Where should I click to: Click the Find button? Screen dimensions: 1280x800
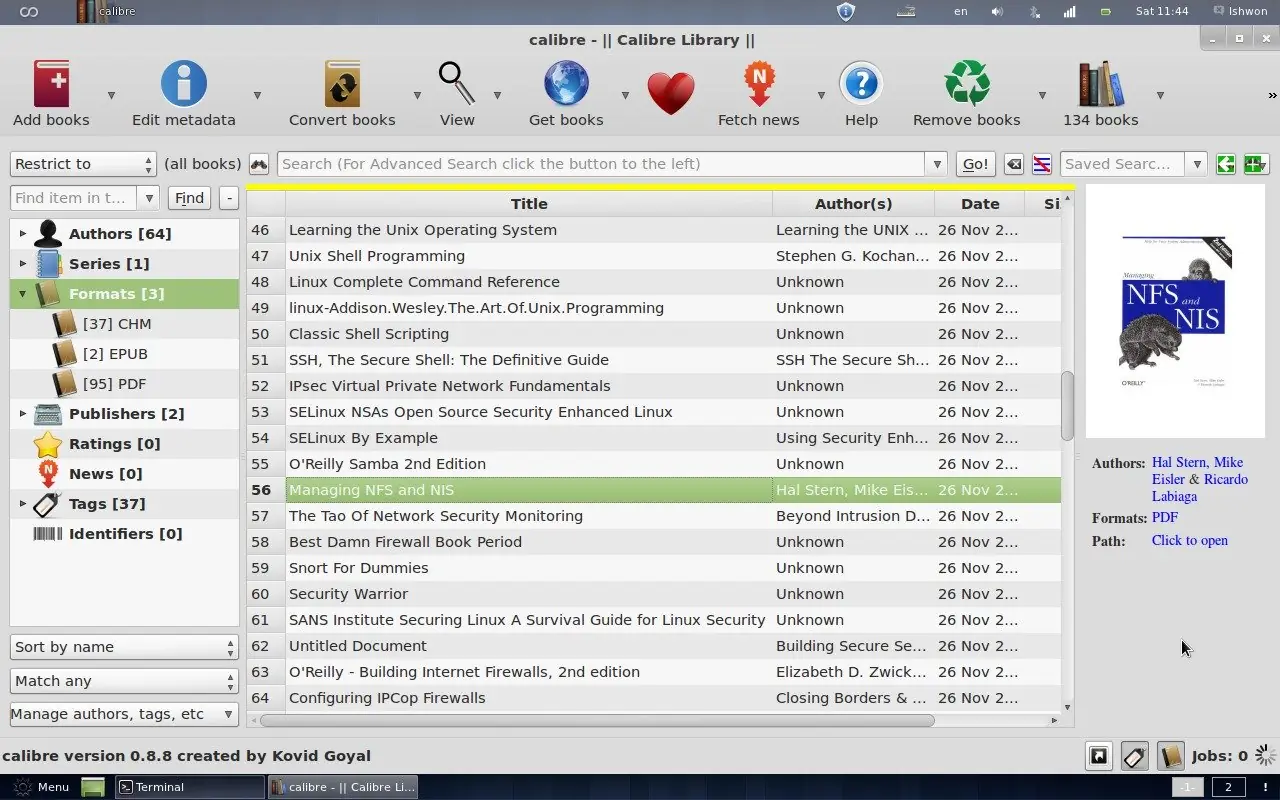pyautogui.click(x=189, y=198)
